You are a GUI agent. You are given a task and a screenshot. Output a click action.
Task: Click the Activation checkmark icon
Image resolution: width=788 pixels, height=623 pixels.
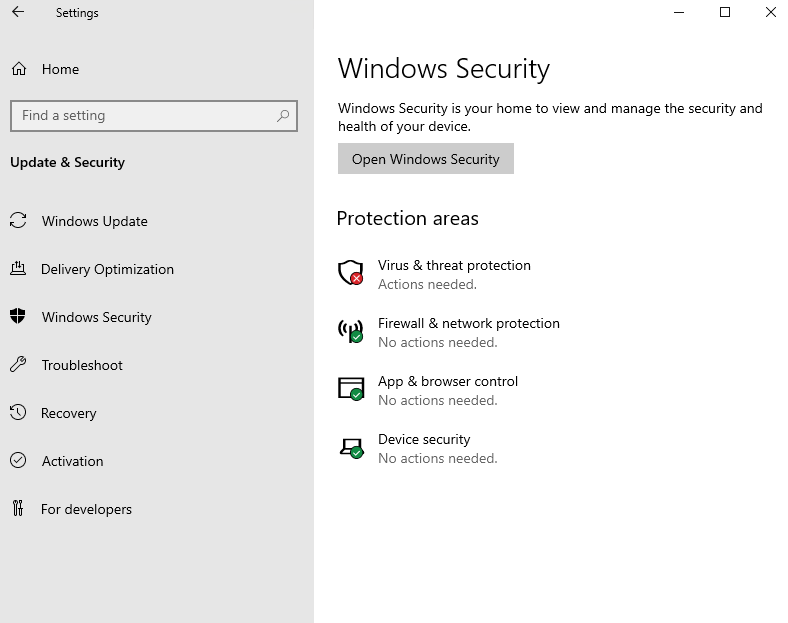(17, 461)
